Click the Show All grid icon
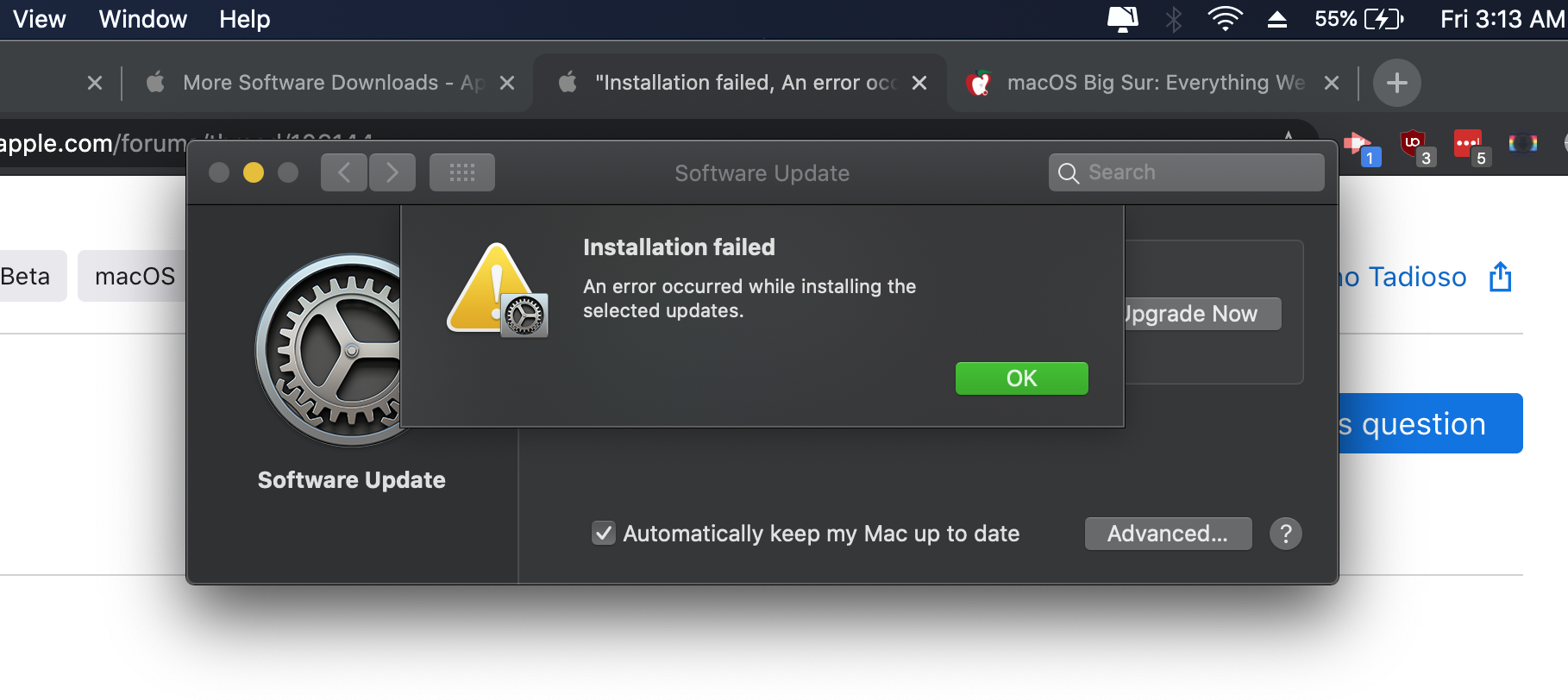The height and width of the screenshot is (700, 1568). pyautogui.click(x=461, y=172)
